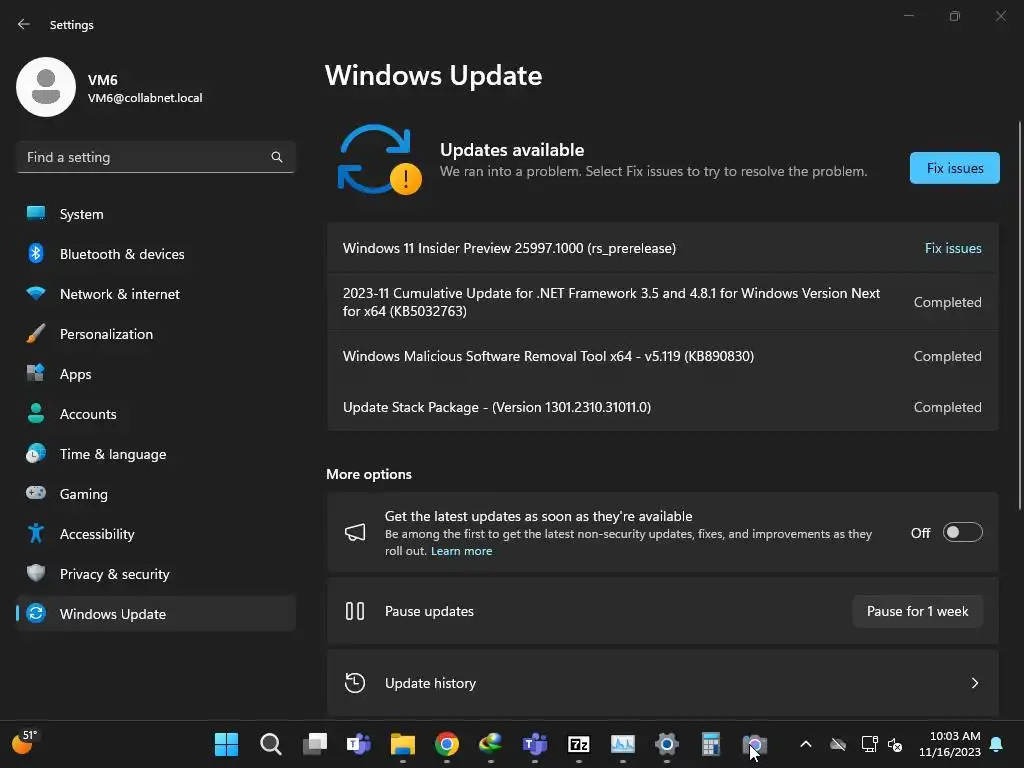This screenshot has width=1024, height=768.
Task: Go to Apps settings
Action: pyautogui.click(x=156, y=374)
